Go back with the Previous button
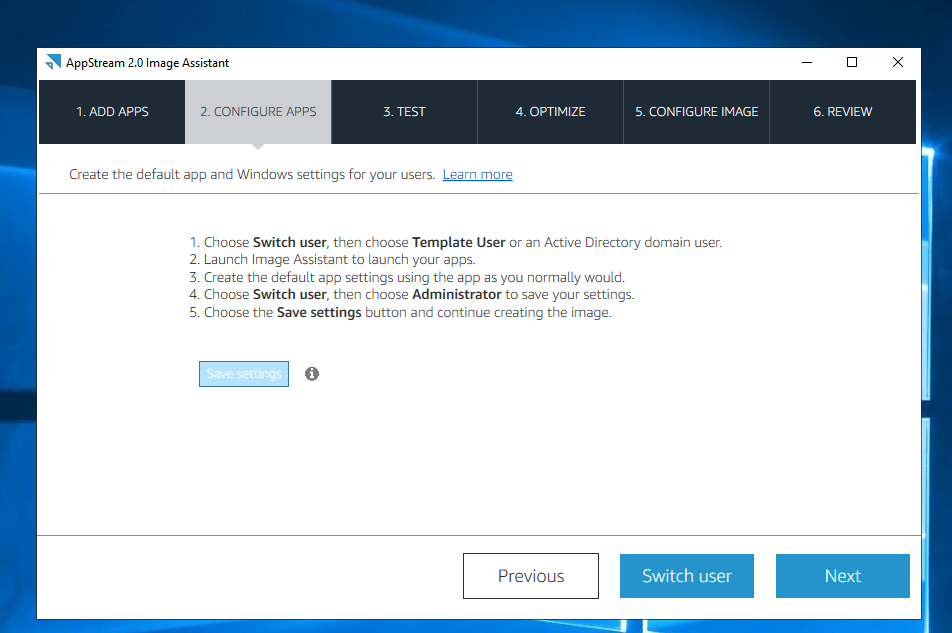The image size is (952, 633). 531,576
